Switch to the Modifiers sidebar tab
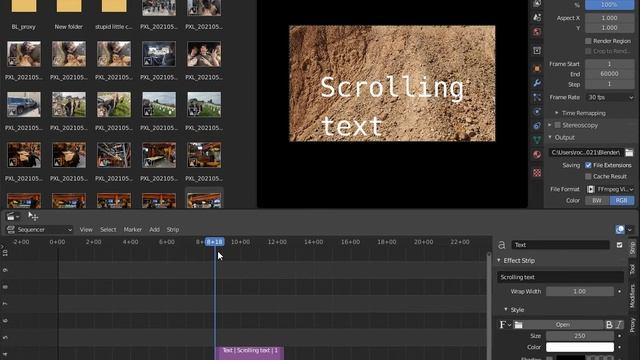 click(632, 296)
